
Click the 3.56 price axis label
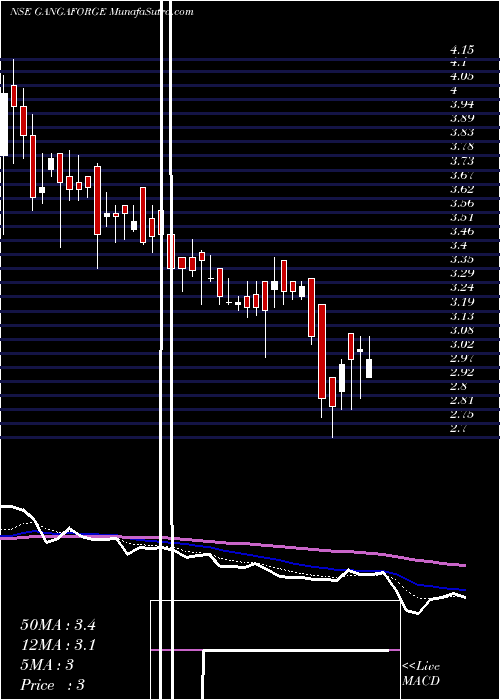462,203
